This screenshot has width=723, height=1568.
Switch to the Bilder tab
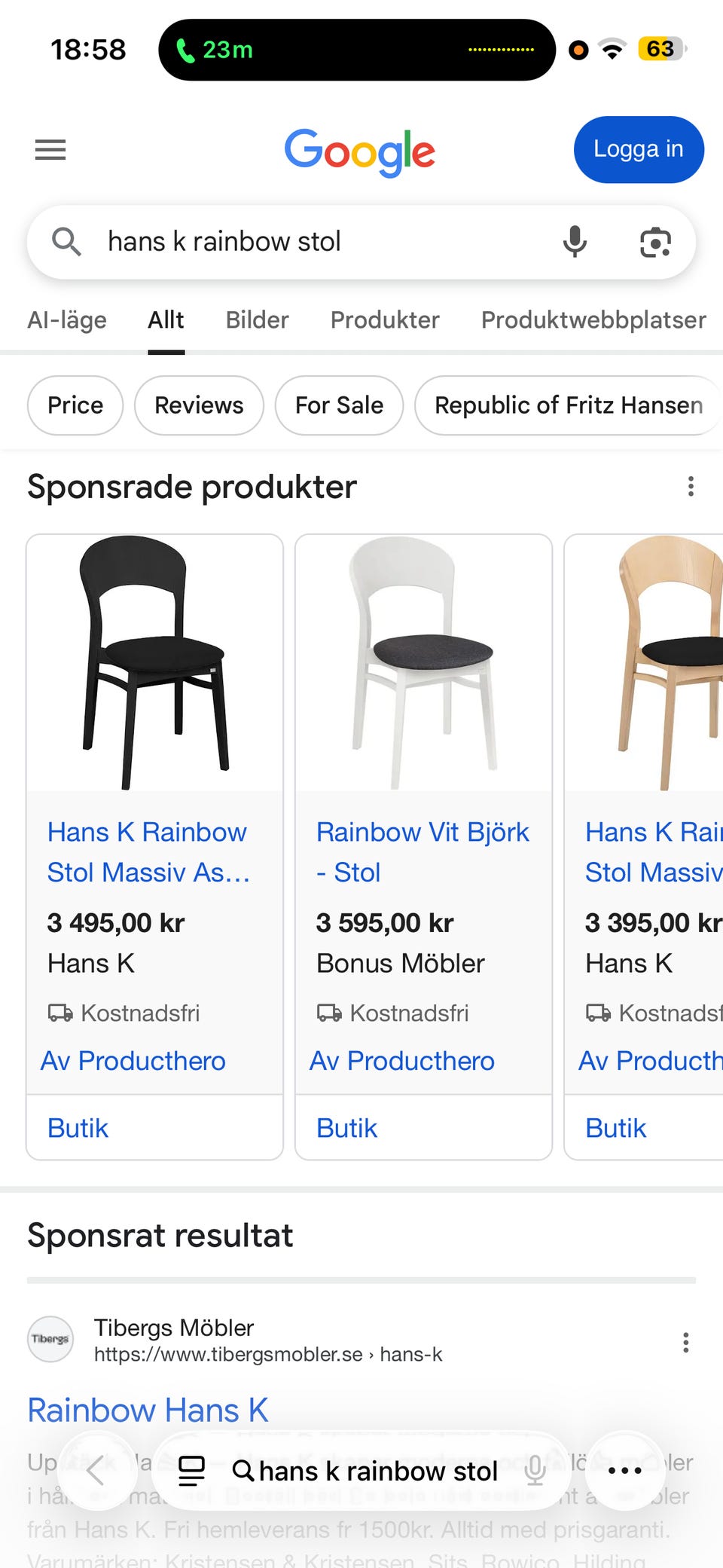(257, 320)
